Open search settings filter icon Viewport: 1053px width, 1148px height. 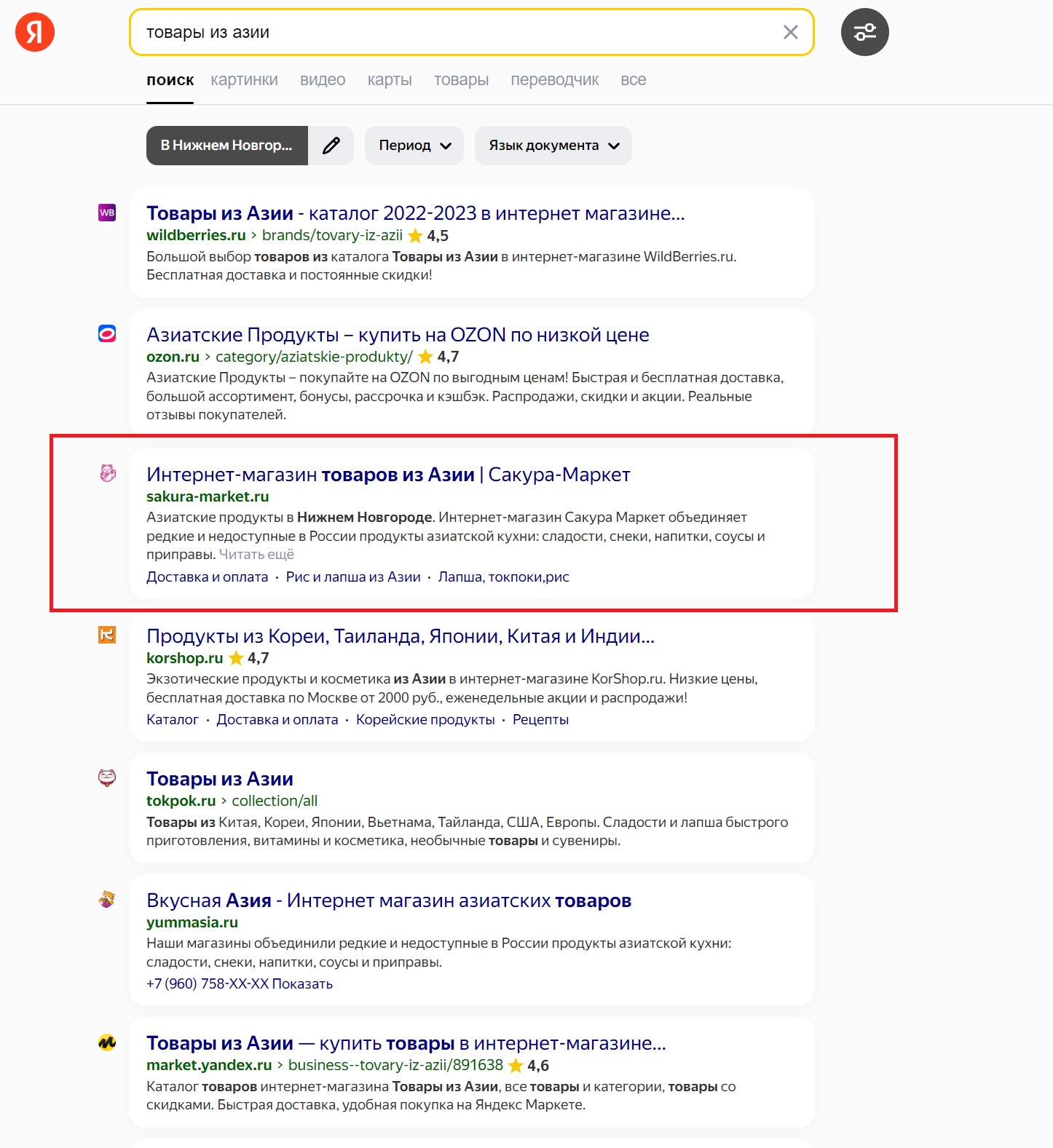[864, 32]
